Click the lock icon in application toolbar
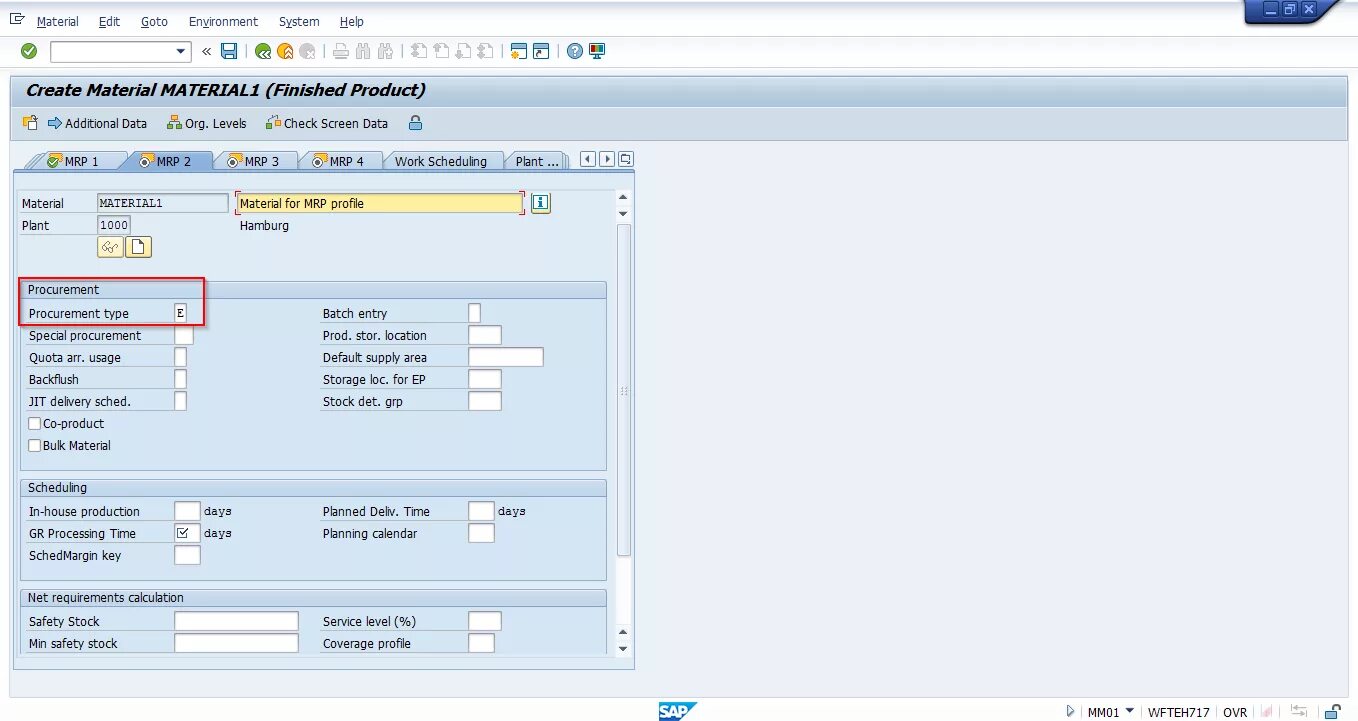This screenshot has height=721, width=1358. [x=415, y=123]
